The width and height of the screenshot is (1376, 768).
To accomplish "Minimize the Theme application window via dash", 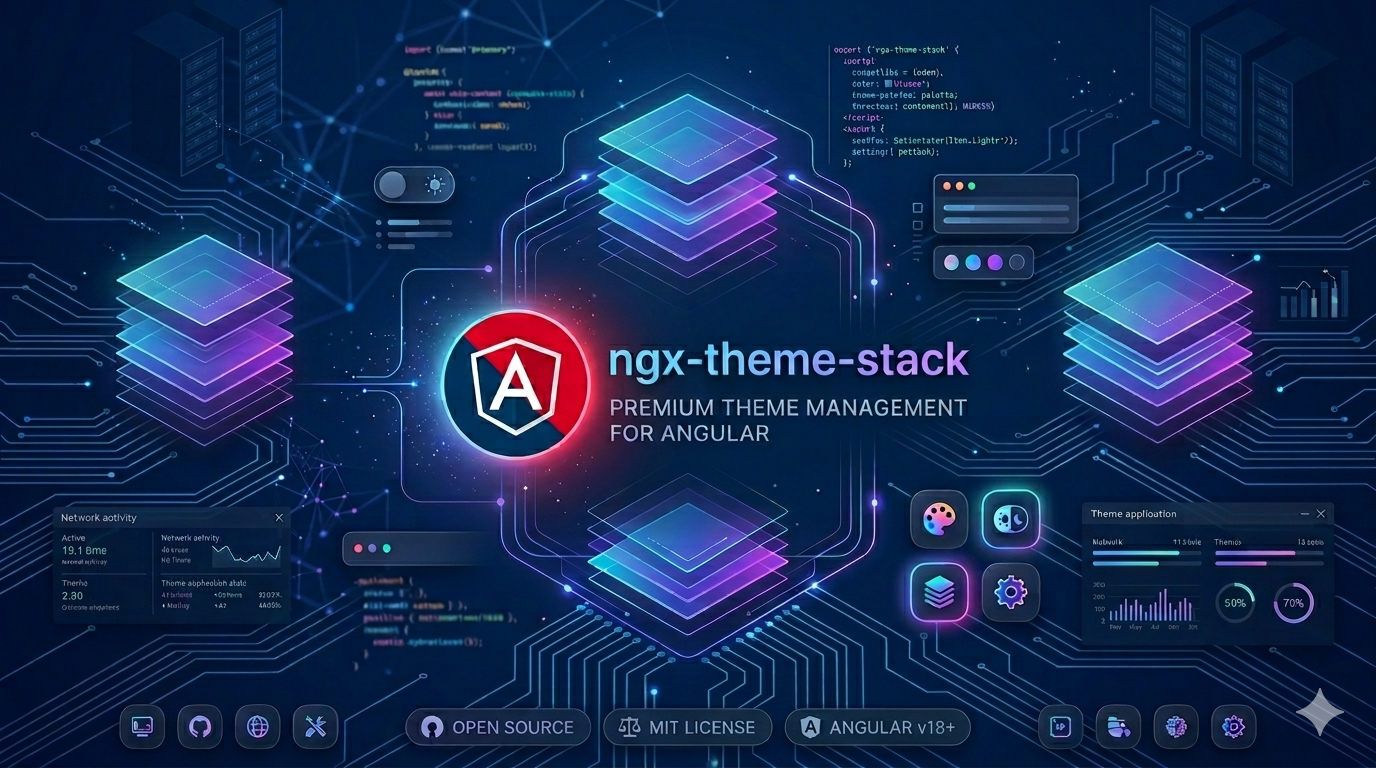I will (x=1305, y=513).
